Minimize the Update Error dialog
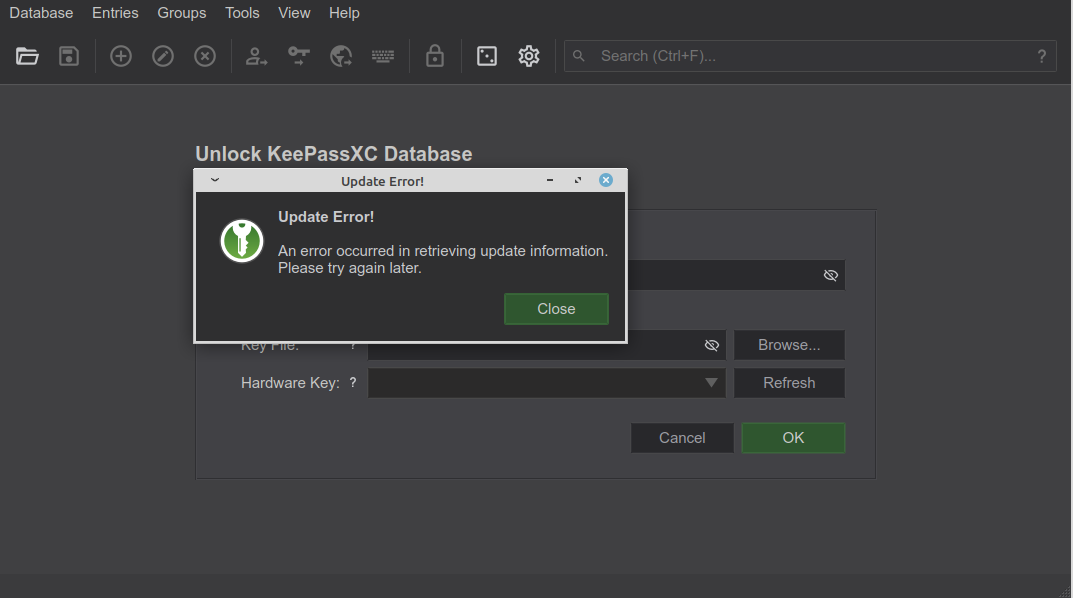This screenshot has height=598, width=1073. tap(550, 180)
